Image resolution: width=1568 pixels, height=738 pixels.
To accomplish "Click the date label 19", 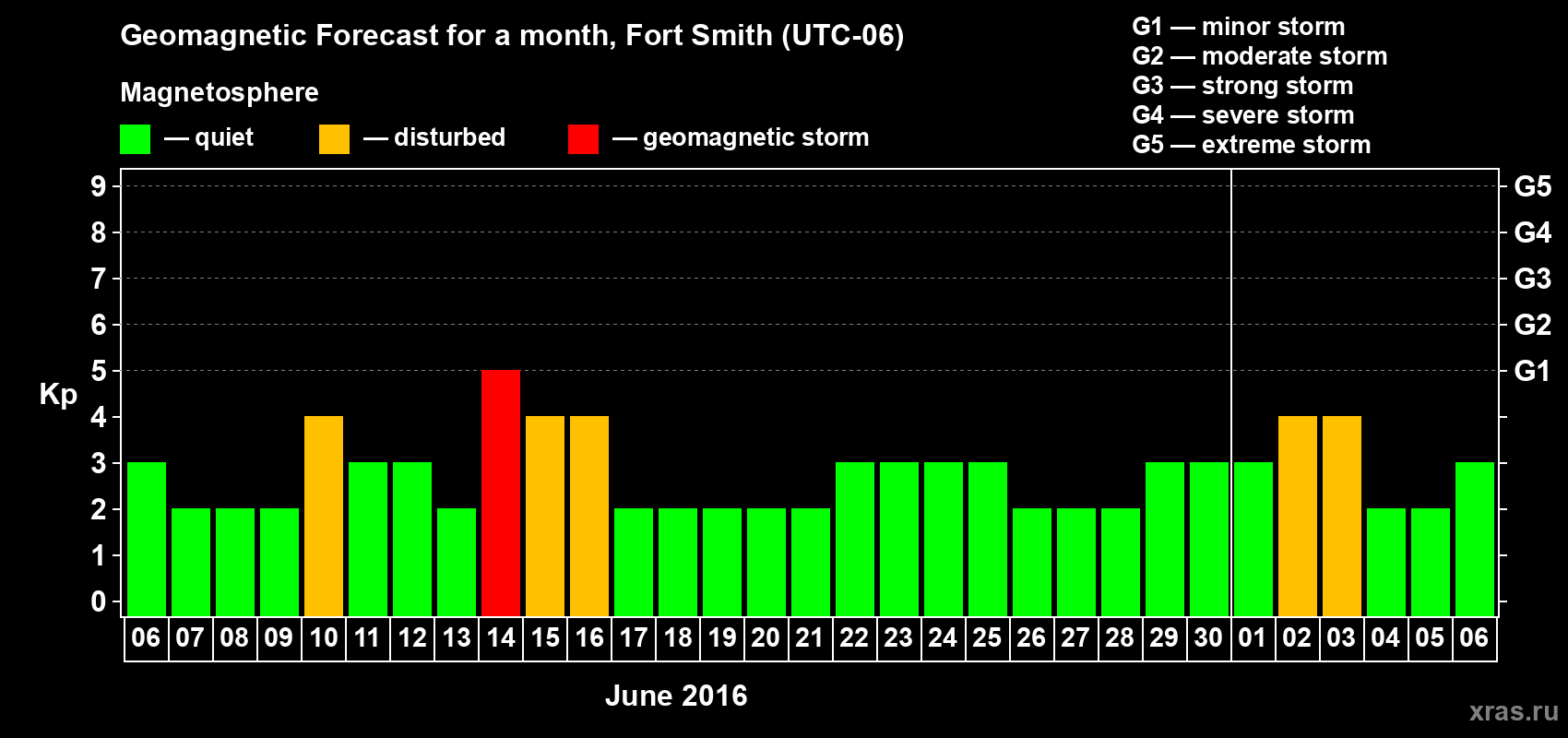I will pos(722,637).
